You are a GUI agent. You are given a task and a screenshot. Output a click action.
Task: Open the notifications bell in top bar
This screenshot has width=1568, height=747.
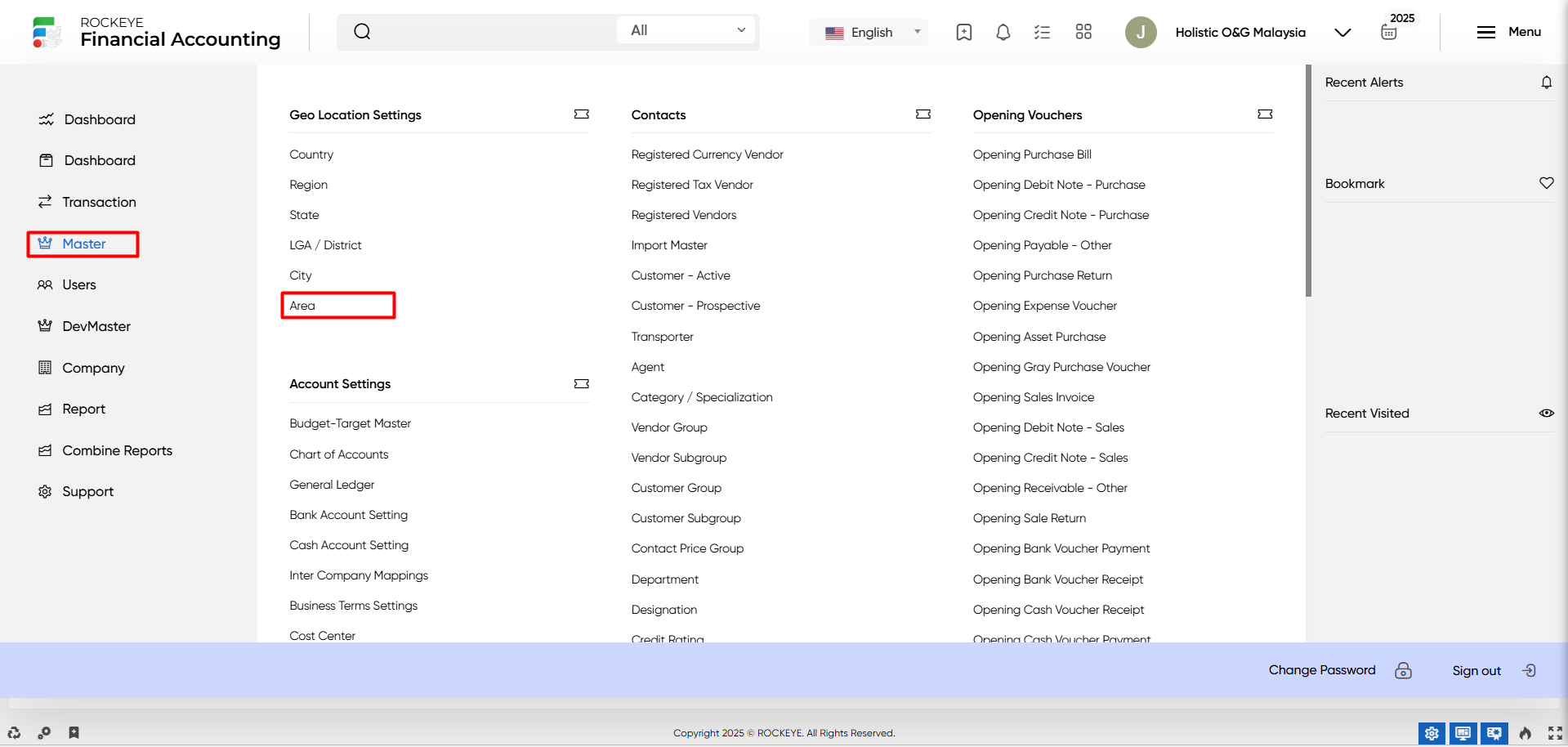[1003, 32]
